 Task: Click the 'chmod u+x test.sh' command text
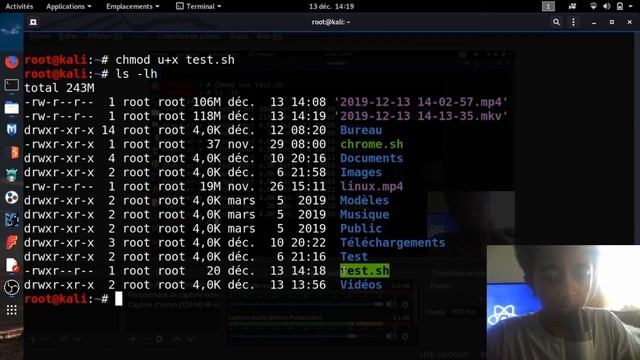coord(175,60)
